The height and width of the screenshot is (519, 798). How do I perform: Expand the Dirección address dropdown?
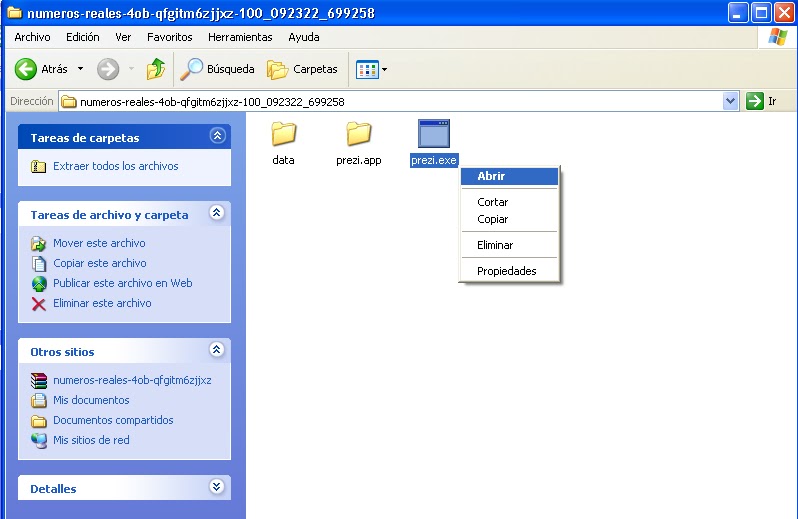[x=730, y=101]
